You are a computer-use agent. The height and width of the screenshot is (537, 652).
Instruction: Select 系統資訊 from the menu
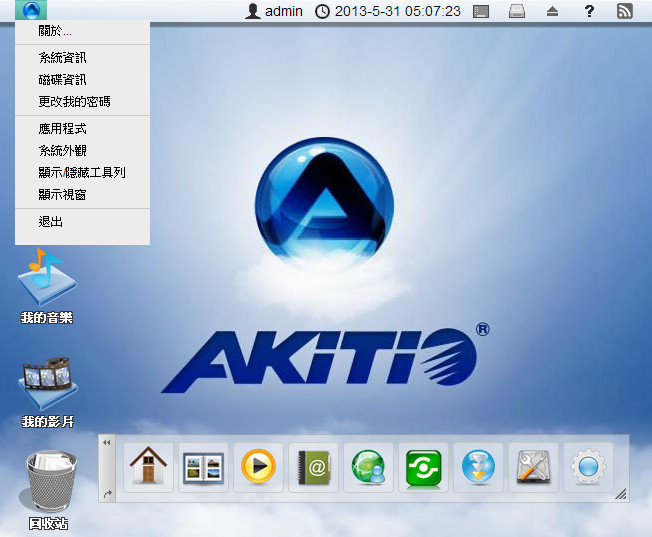tap(62, 58)
